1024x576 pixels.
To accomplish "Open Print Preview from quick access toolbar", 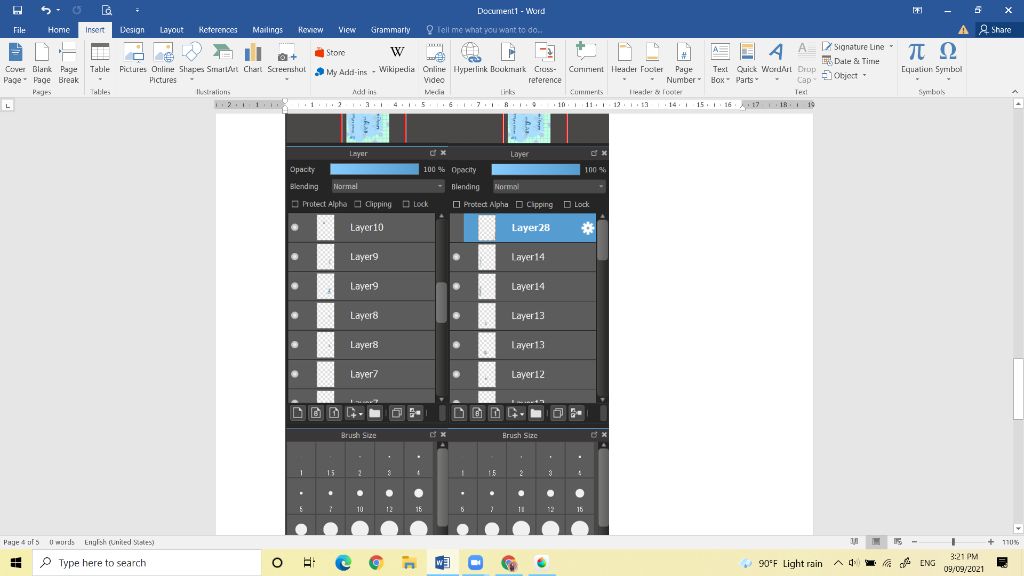I will coord(106,10).
